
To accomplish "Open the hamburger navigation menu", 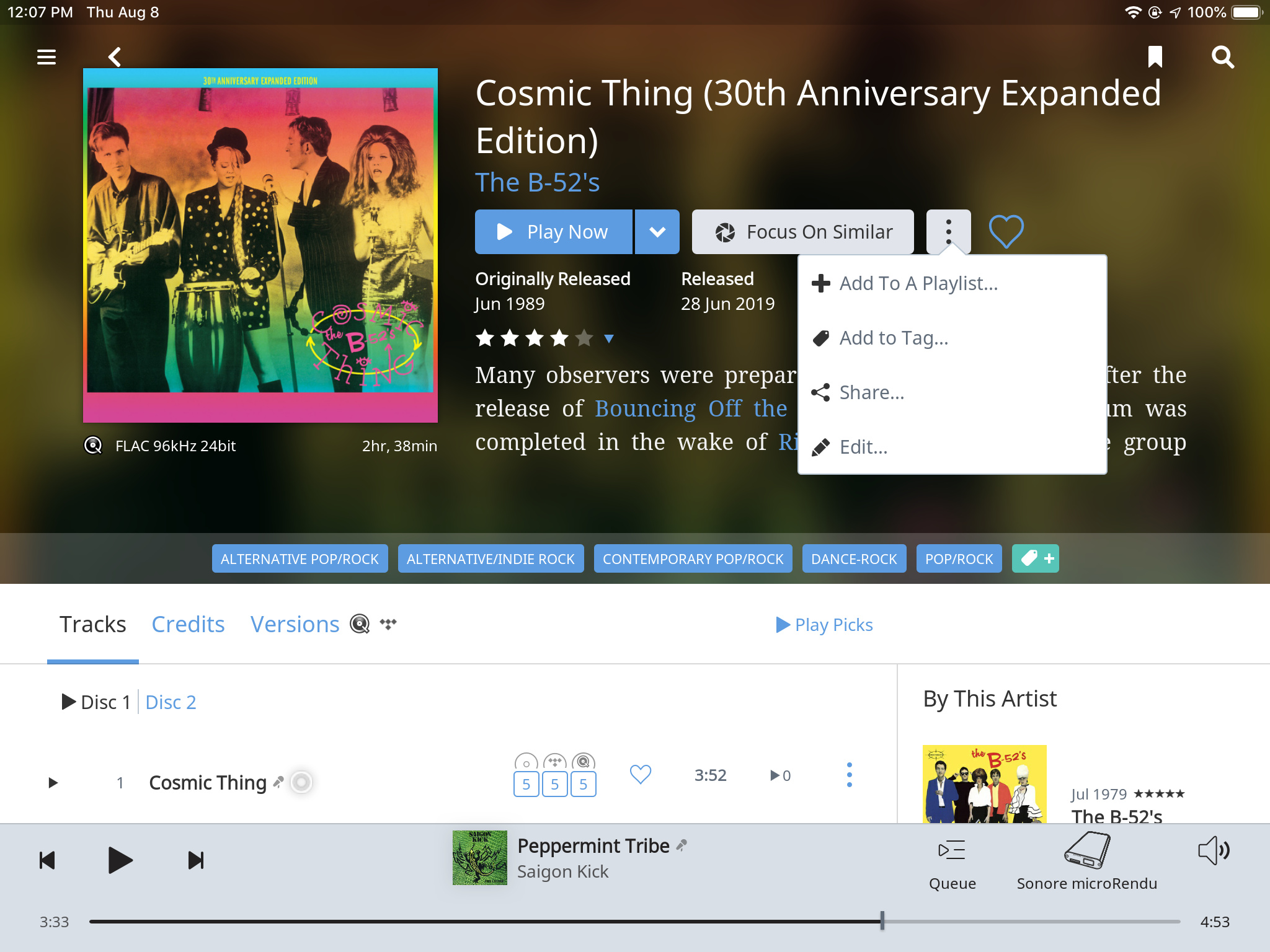I will (x=47, y=57).
